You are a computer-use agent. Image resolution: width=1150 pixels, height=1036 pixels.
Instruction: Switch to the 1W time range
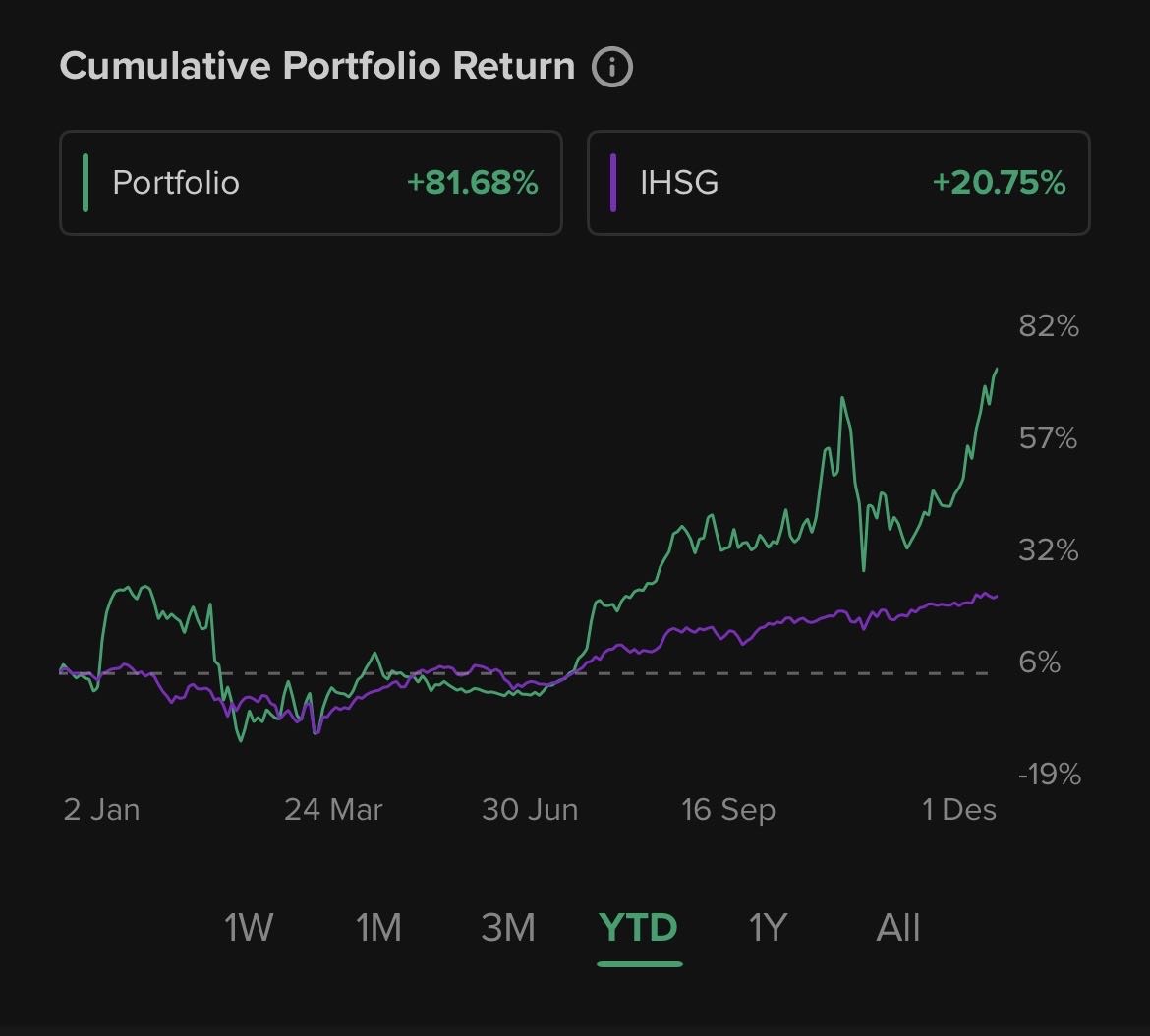click(249, 927)
